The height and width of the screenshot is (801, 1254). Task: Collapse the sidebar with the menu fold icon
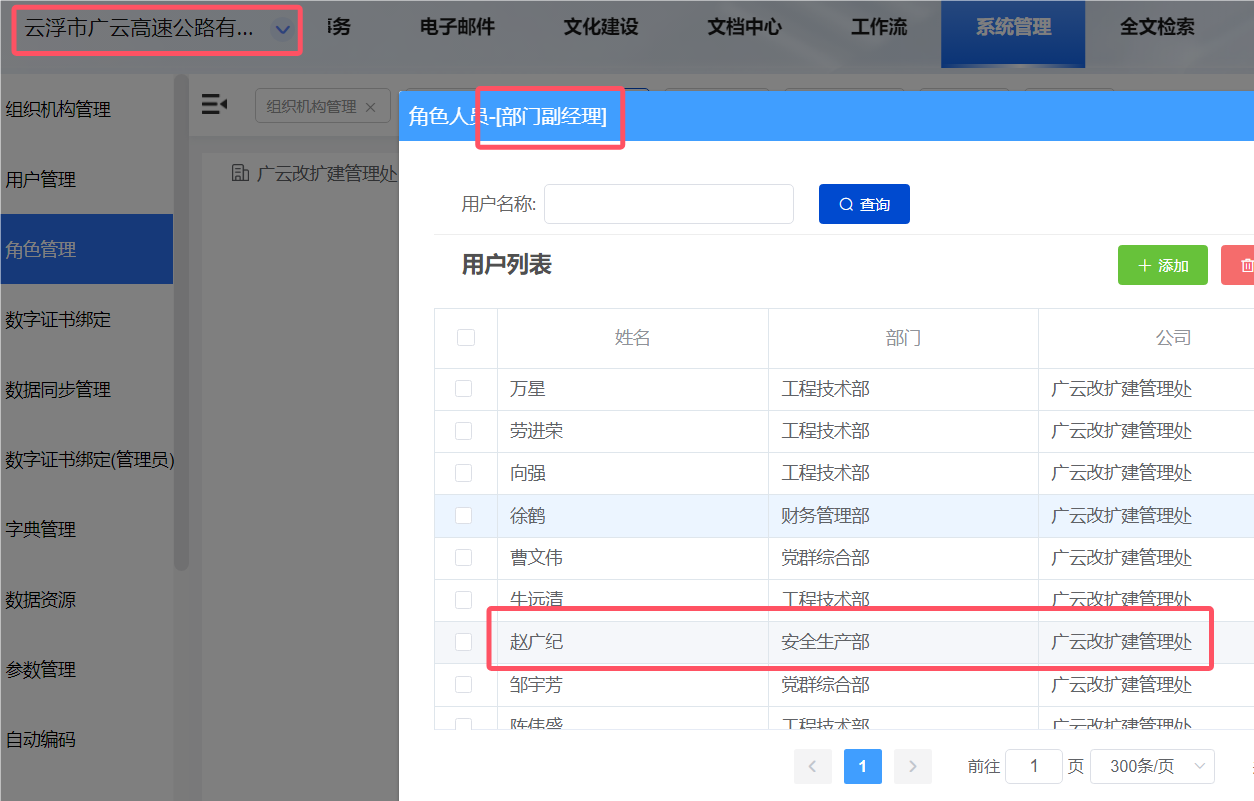(x=214, y=104)
